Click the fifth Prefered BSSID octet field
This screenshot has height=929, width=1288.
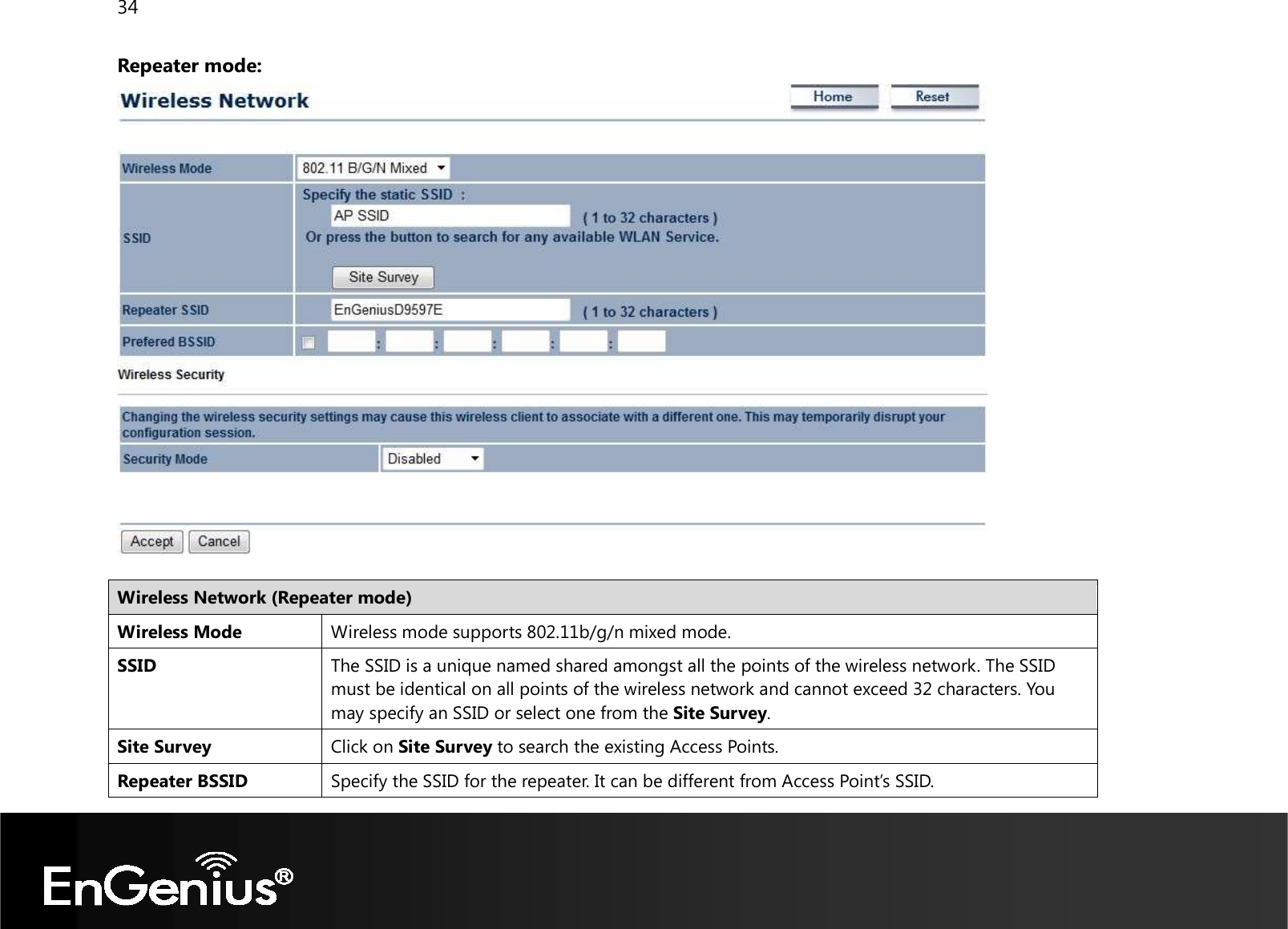[583, 342]
